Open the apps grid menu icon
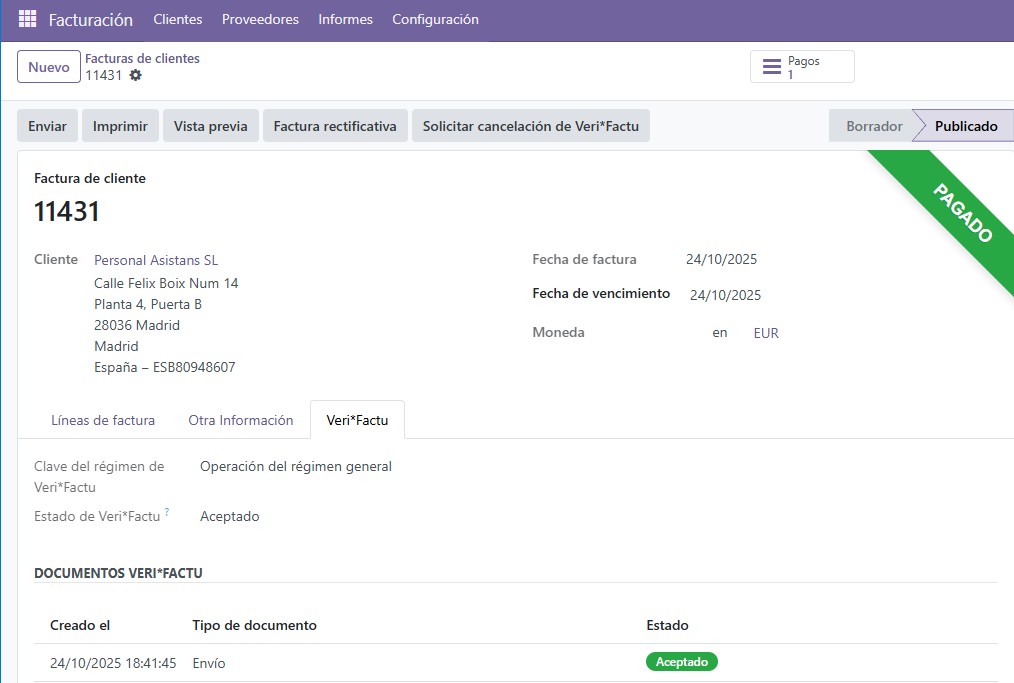 point(27,19)
